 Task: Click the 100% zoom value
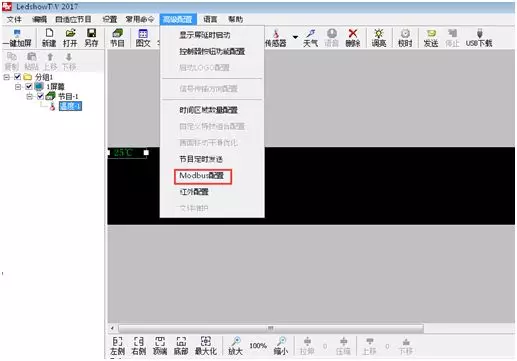(x=258, y=346)
